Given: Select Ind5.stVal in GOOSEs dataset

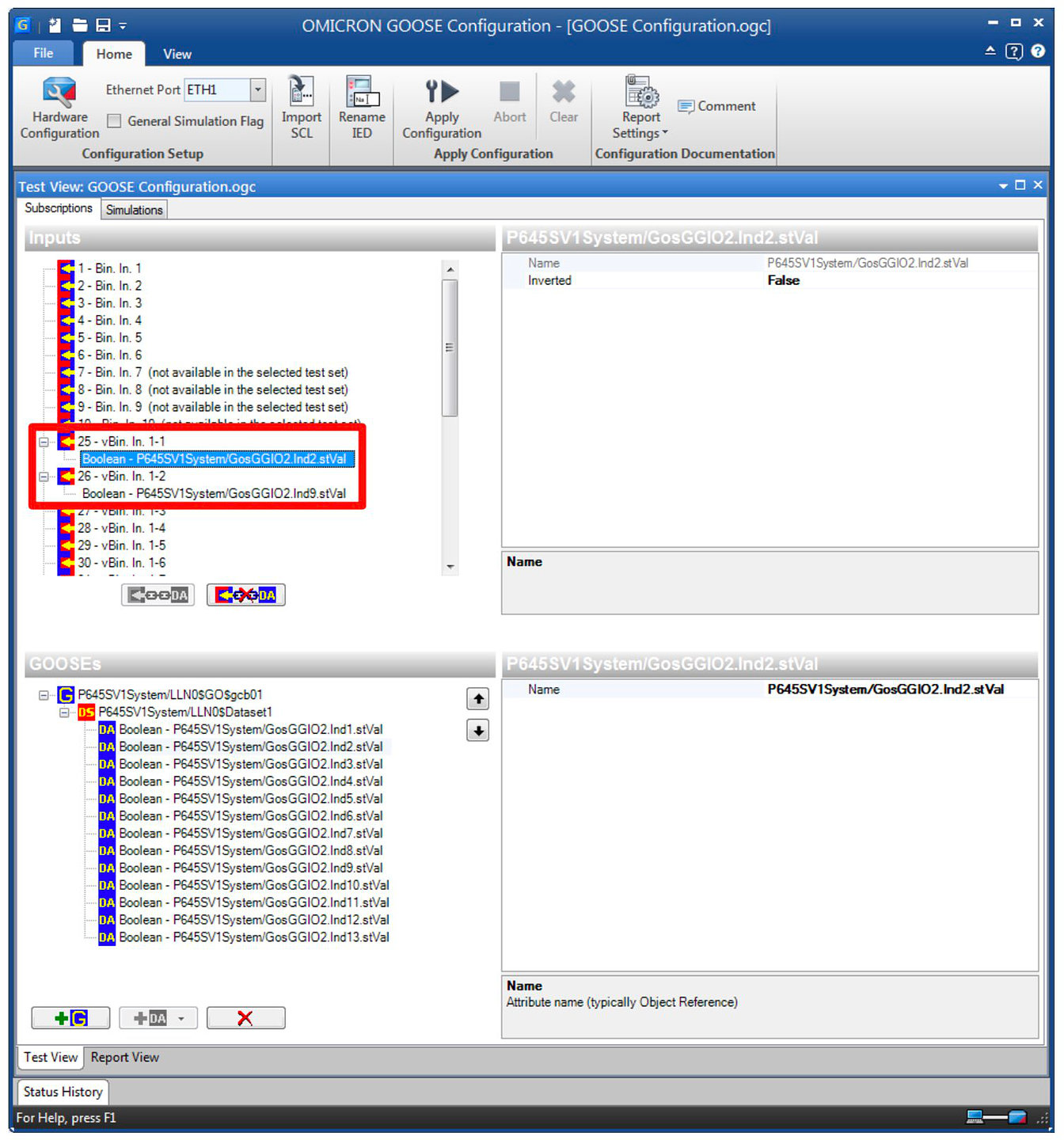Looking at the screenshot, I should click(x=251, y=799).
